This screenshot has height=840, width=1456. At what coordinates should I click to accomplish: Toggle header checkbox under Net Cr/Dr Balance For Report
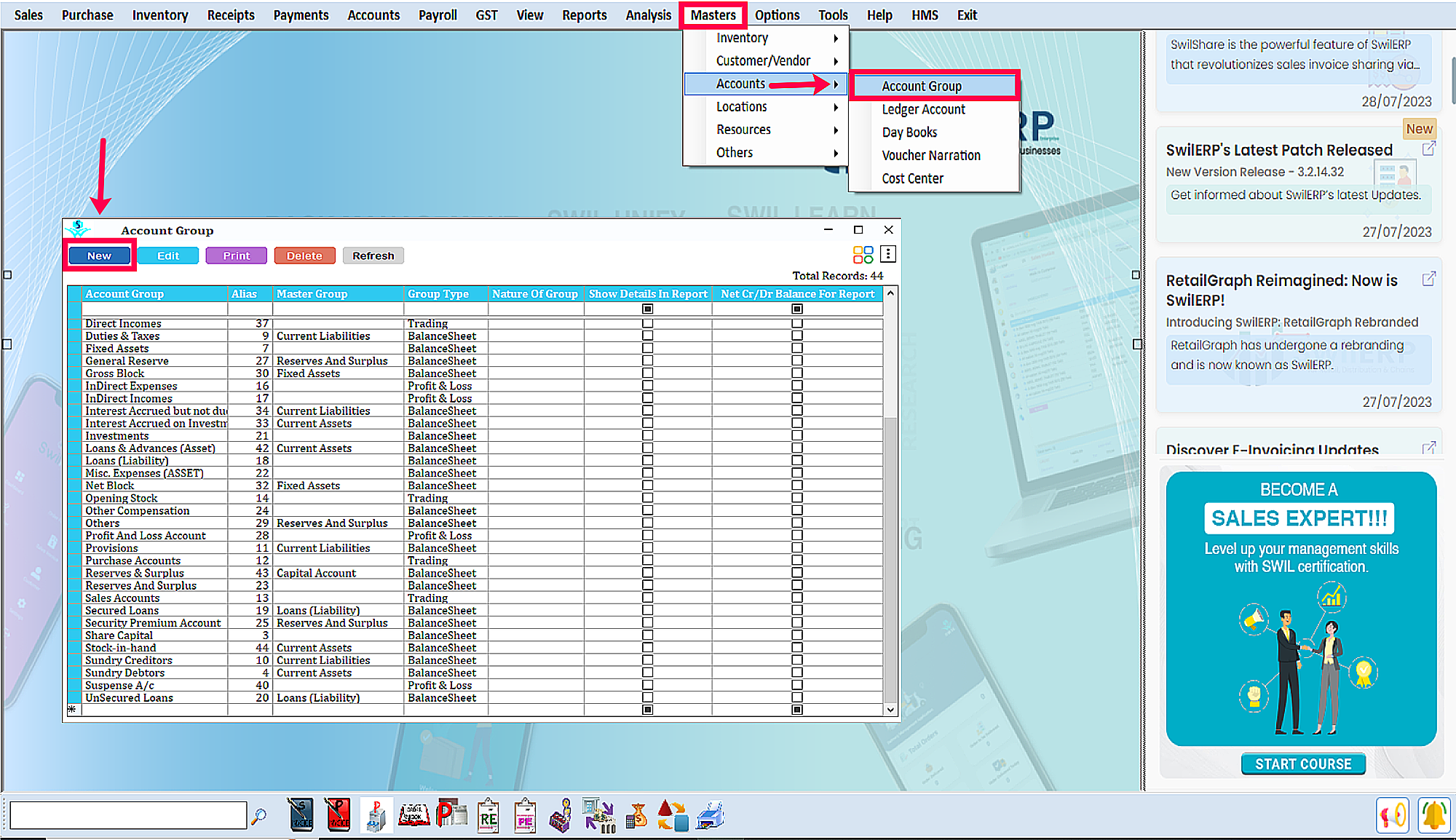[x=797, y=309]
